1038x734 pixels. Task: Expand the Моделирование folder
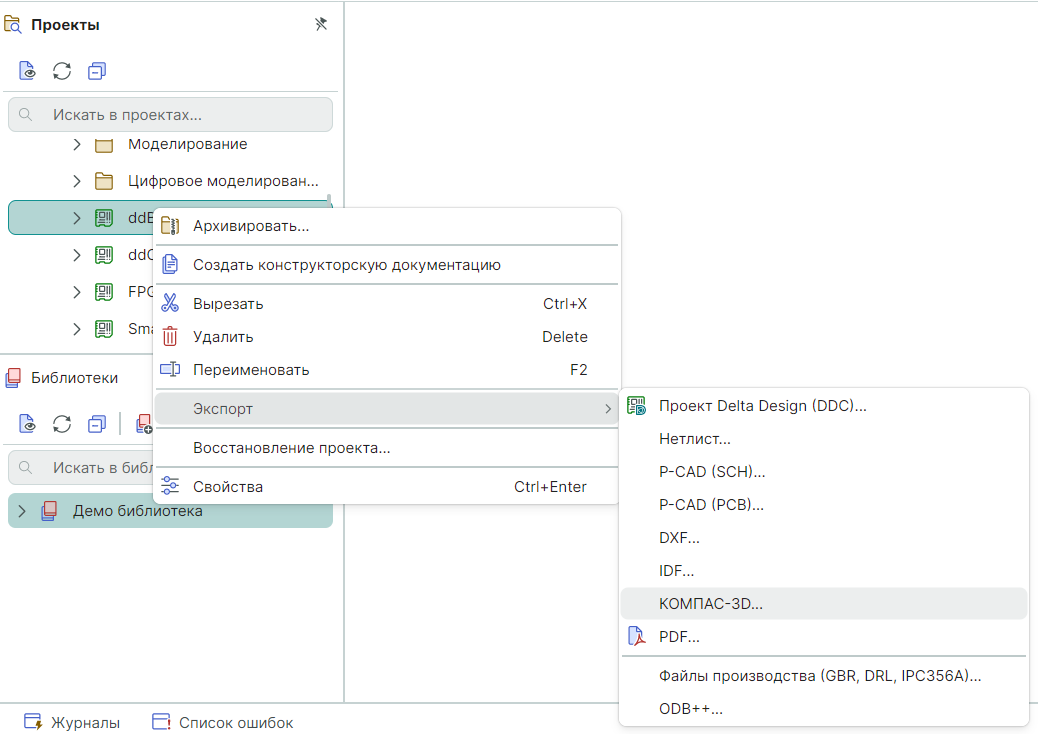(x=77, y=145)
